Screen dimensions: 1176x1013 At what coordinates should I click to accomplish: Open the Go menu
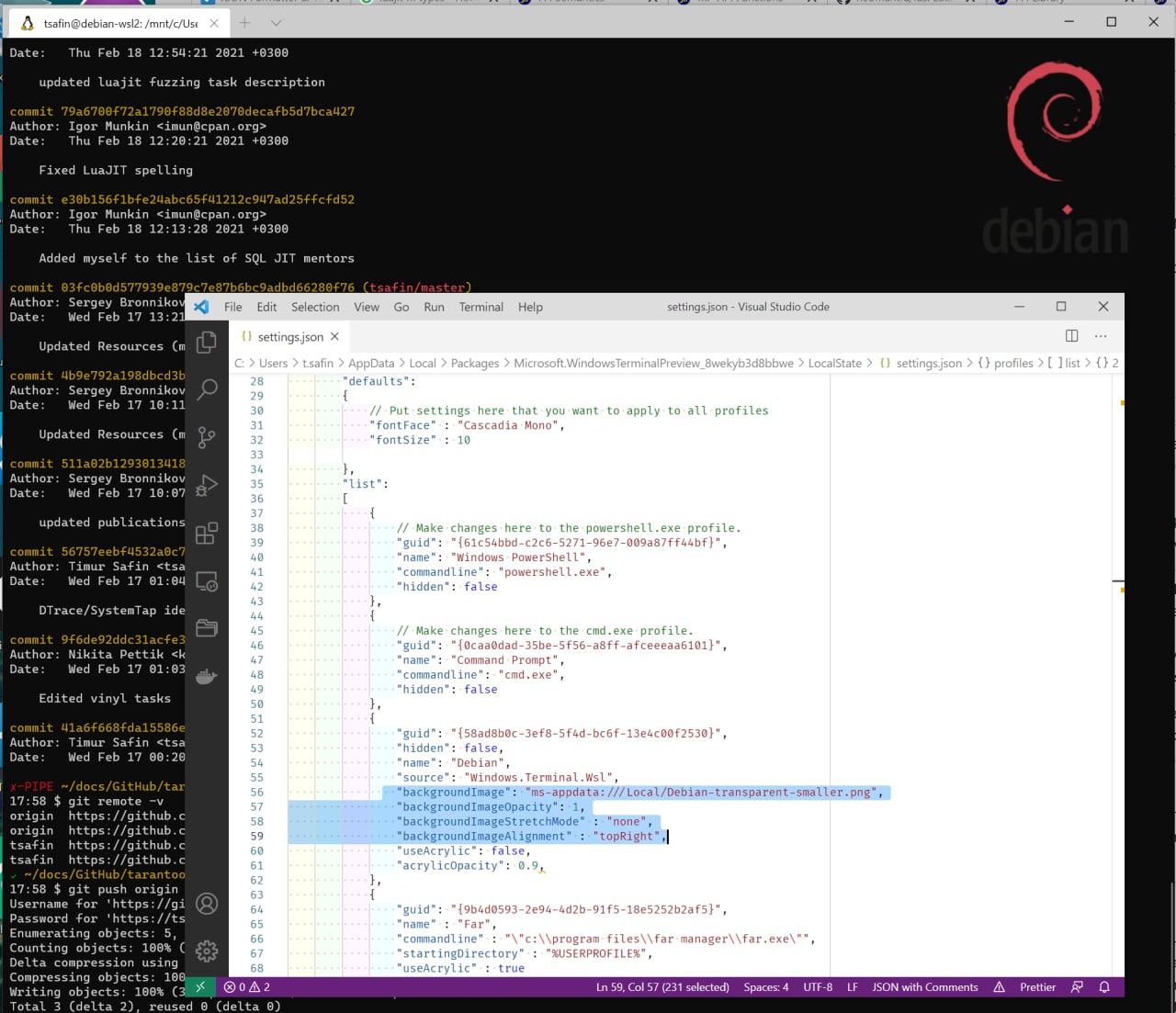click(x=401, y=307)
